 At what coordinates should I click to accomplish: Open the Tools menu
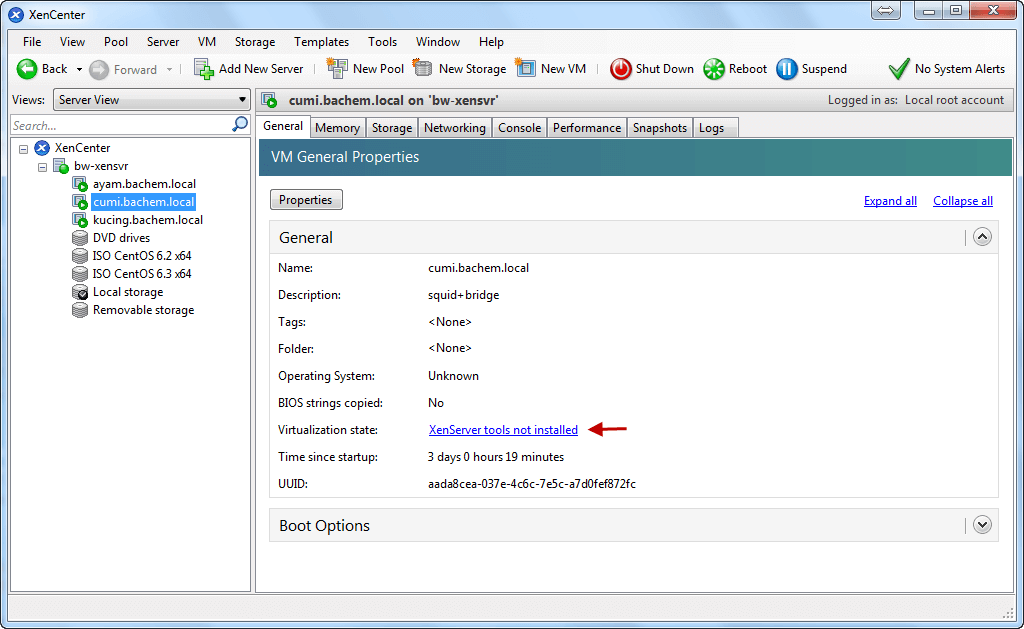click(382, 42)
